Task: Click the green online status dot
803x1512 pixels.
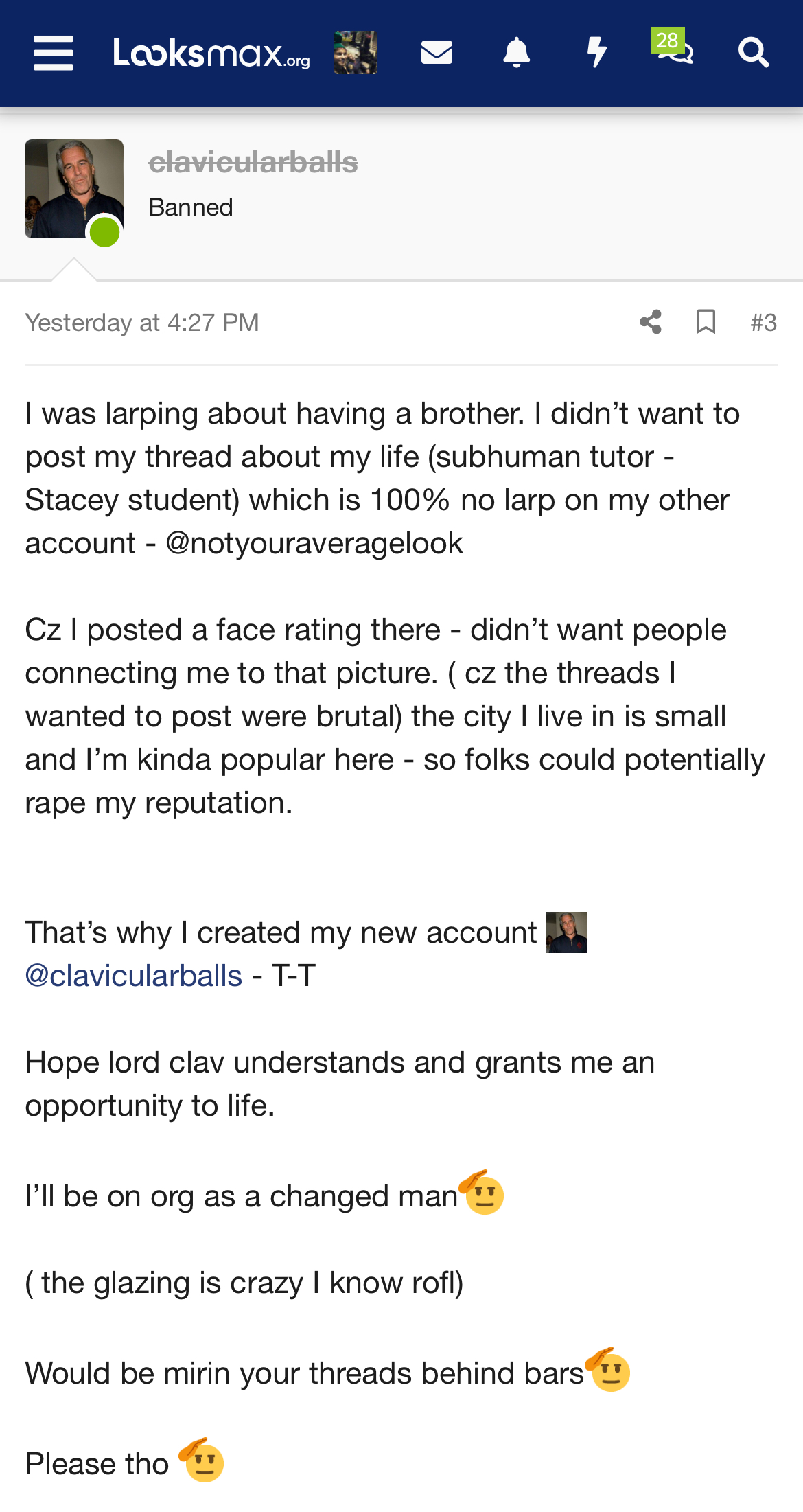Action: click(x=105, y=231)
